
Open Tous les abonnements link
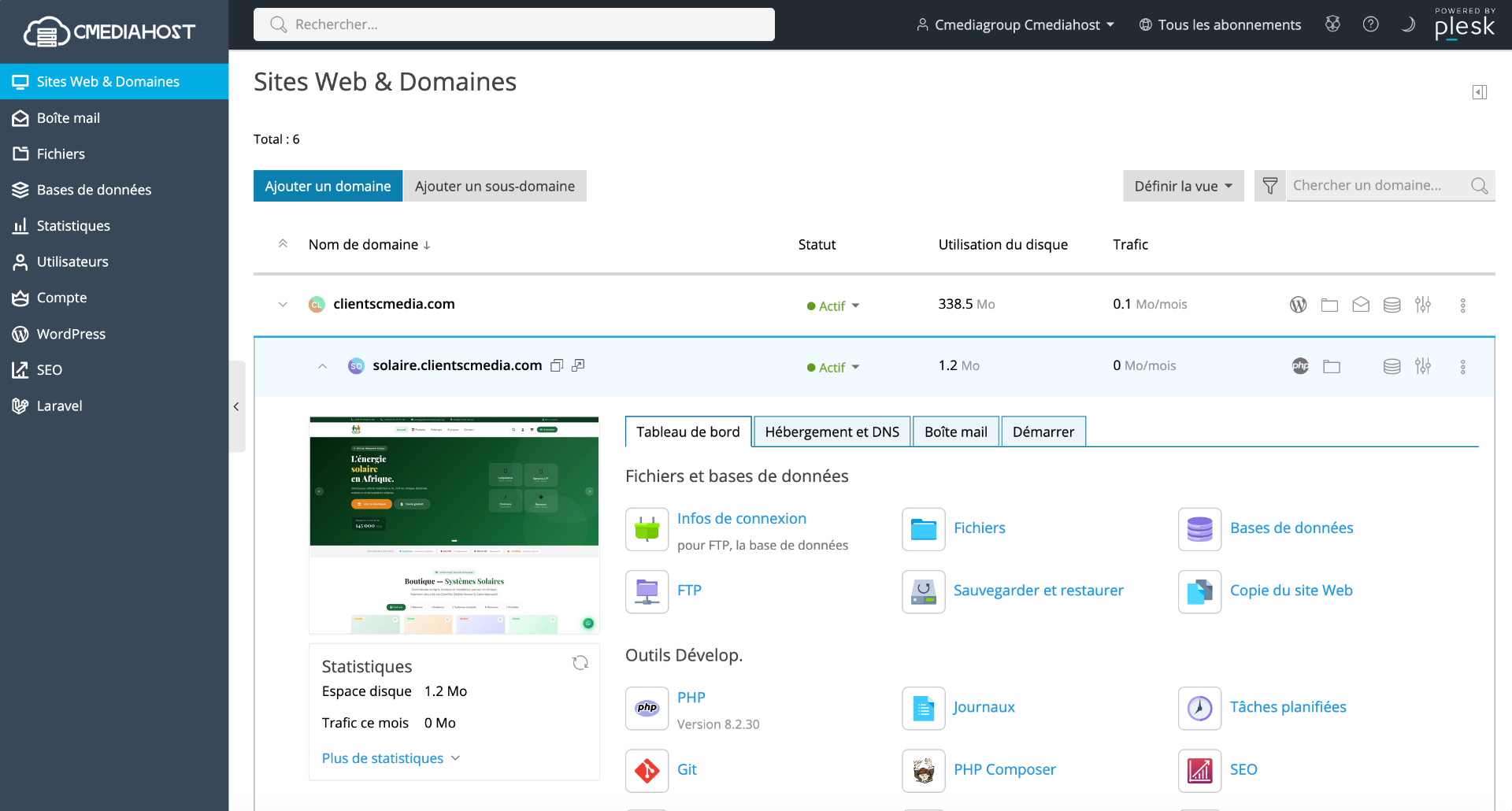(1220, 24)
